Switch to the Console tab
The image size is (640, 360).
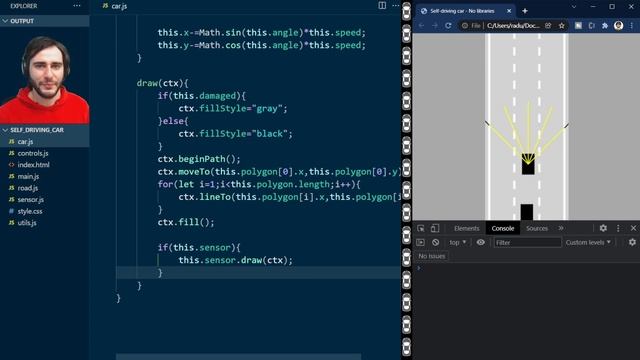click(x=502, y=228)
